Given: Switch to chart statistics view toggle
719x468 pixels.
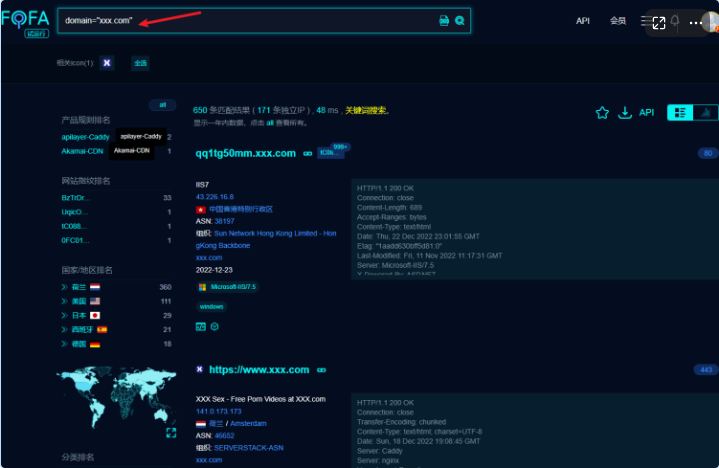Looking at the screenshot, I should pyautogui.click(x=706, y=112).
